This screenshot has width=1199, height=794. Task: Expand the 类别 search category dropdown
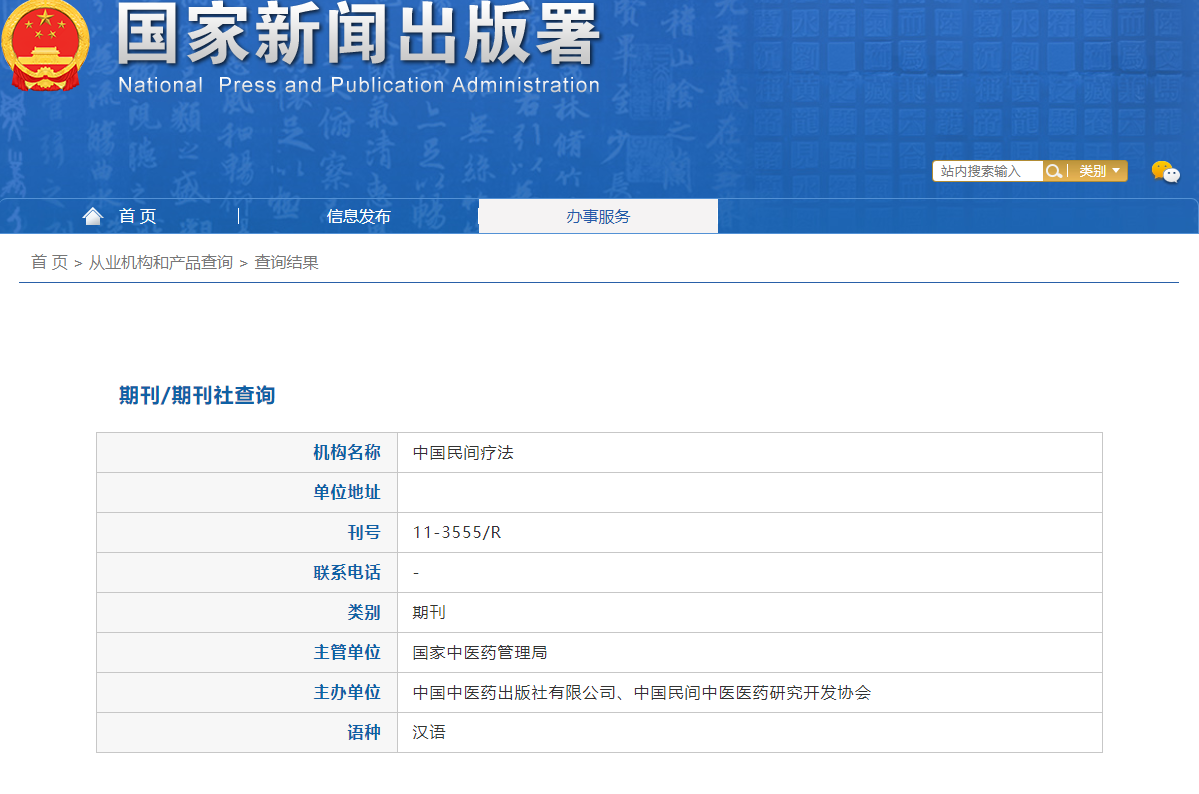(x=1098, y=171)
